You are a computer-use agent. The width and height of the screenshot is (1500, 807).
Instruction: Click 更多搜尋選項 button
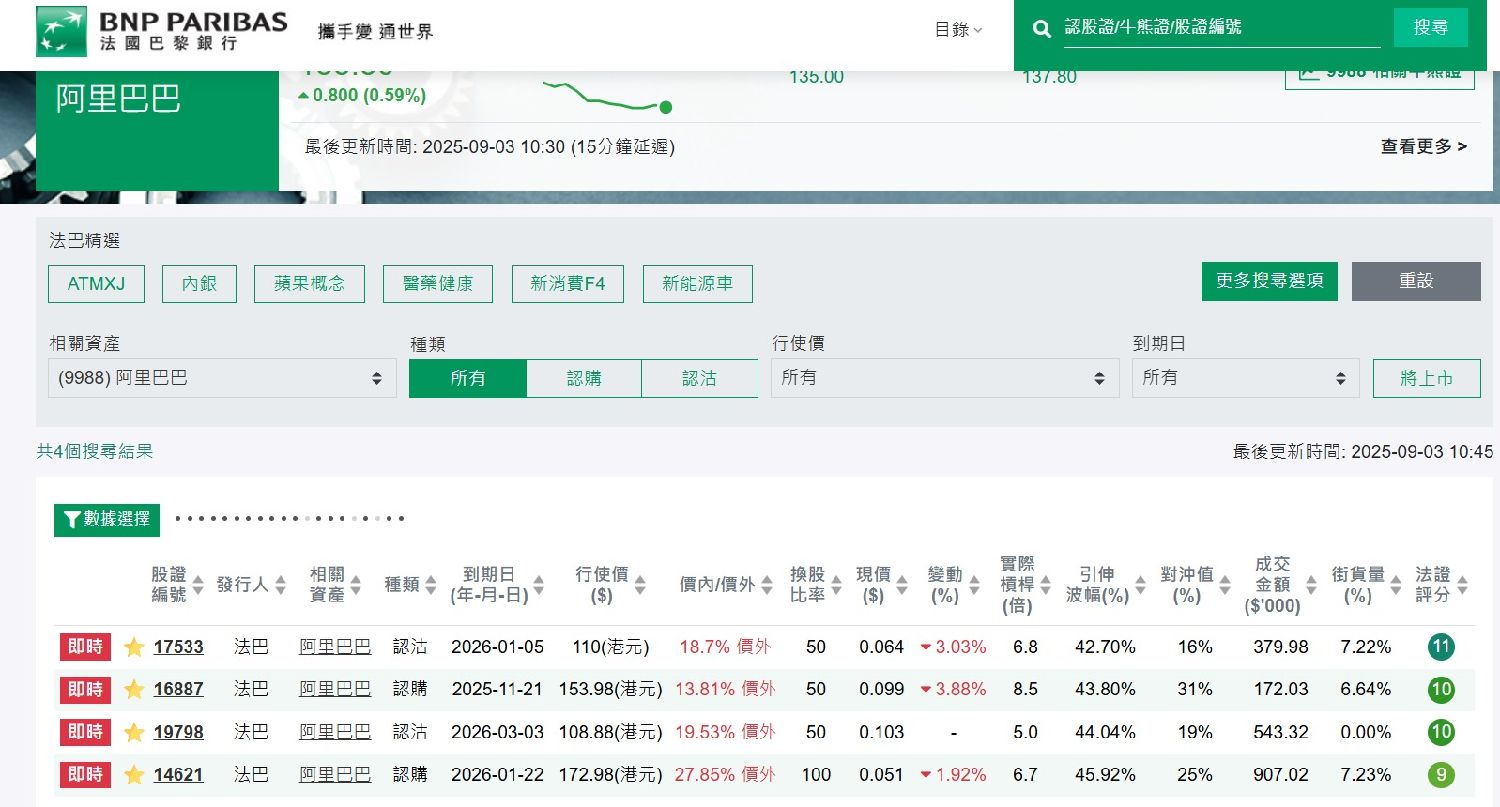coord(1270,282)
